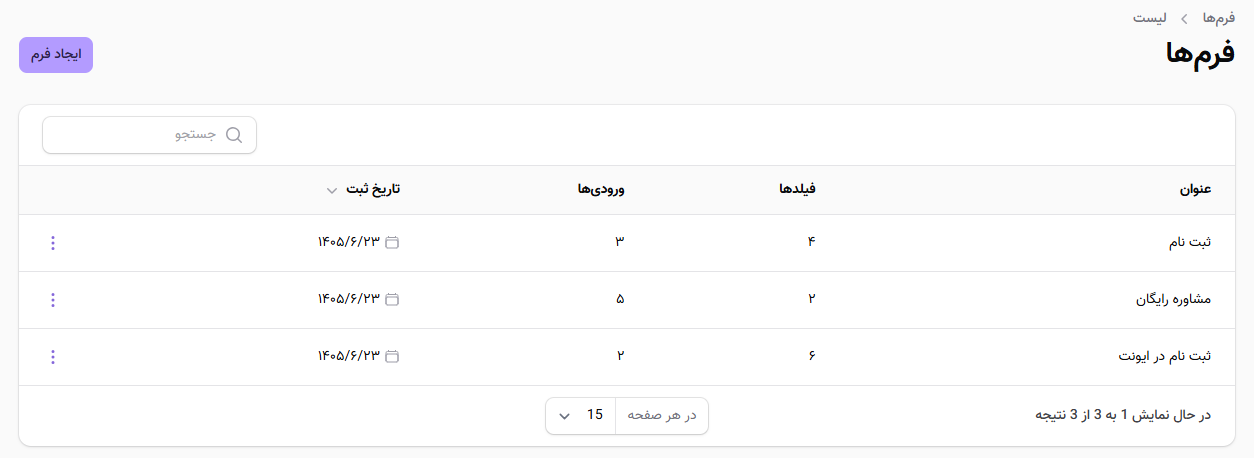Screen dimensions: 1254x458
Task: Click fields count ۴ in ثبت نام row
Action: (812, 243)
